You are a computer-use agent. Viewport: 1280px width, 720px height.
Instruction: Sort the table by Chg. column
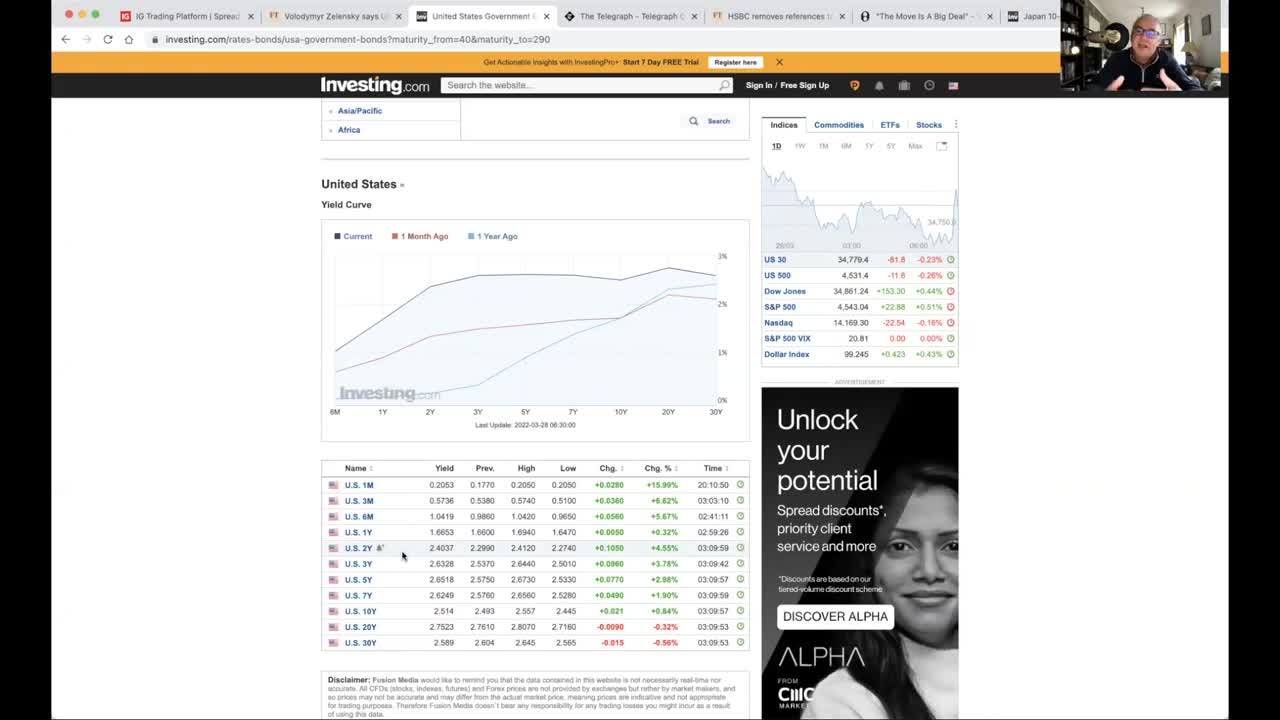tap(611, 468)
